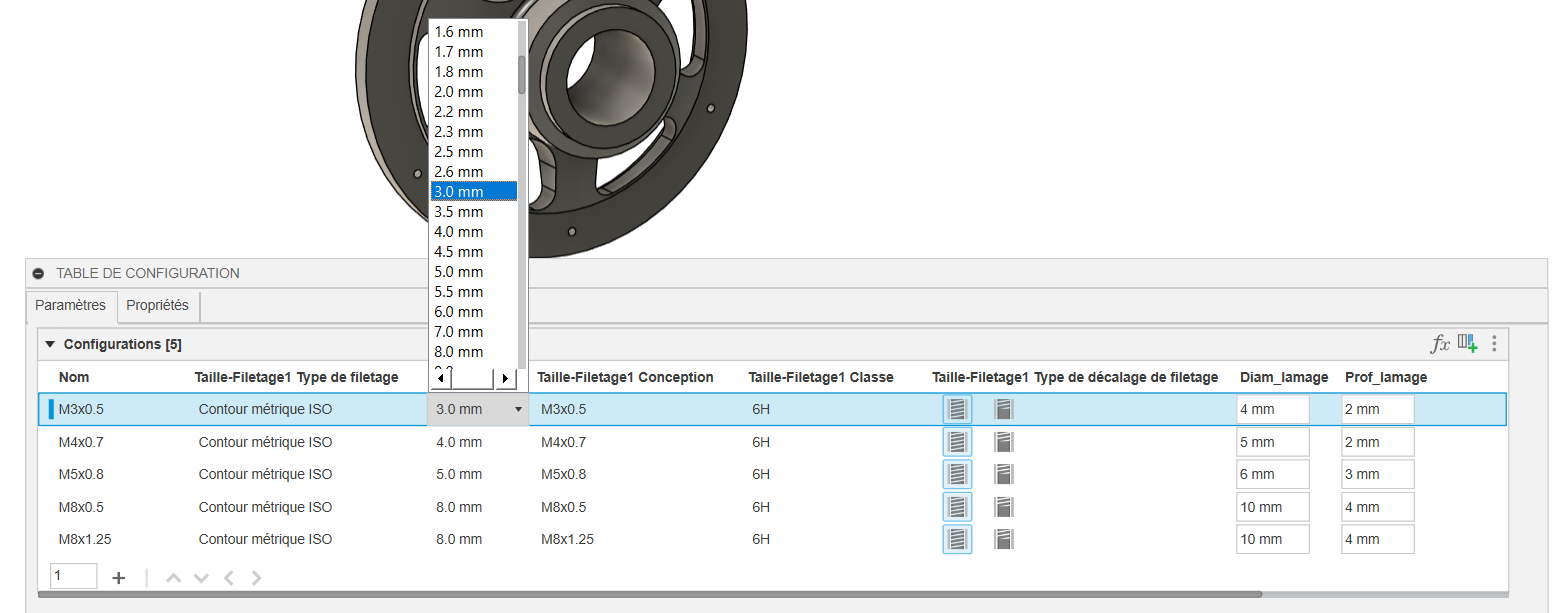Viewport: 1559px width, 613px height.
Task: Switch to the Propriétés tab
Action: tap(158, 305)
